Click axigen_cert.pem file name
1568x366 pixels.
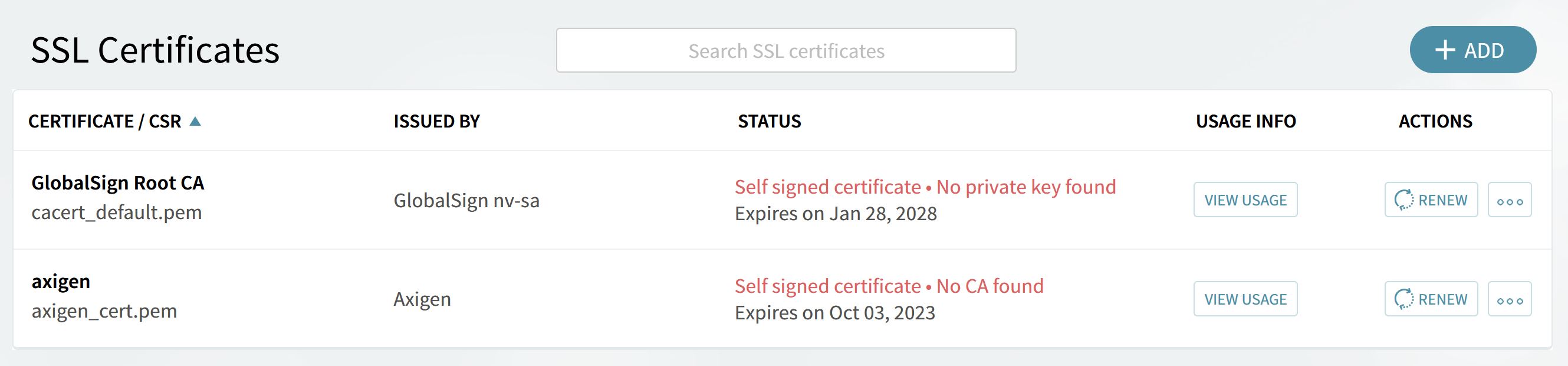tap(104, 311)
